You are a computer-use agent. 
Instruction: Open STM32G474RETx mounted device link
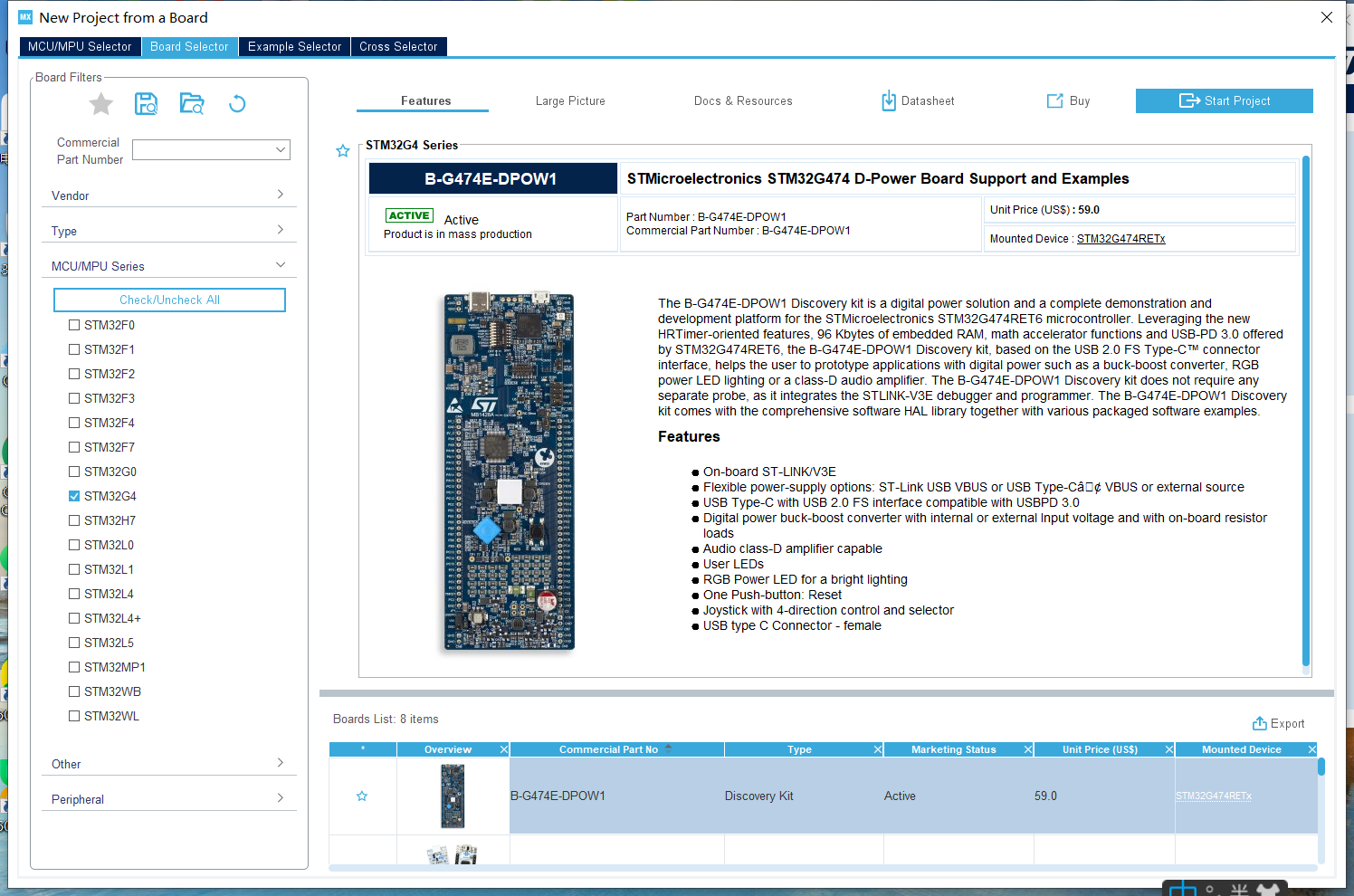(1120, 239)
